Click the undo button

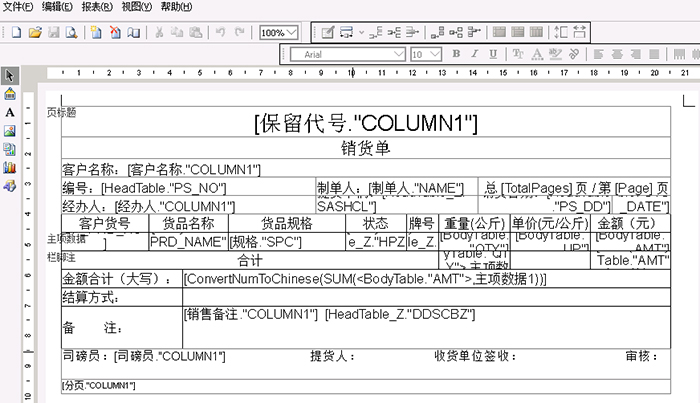218,32
